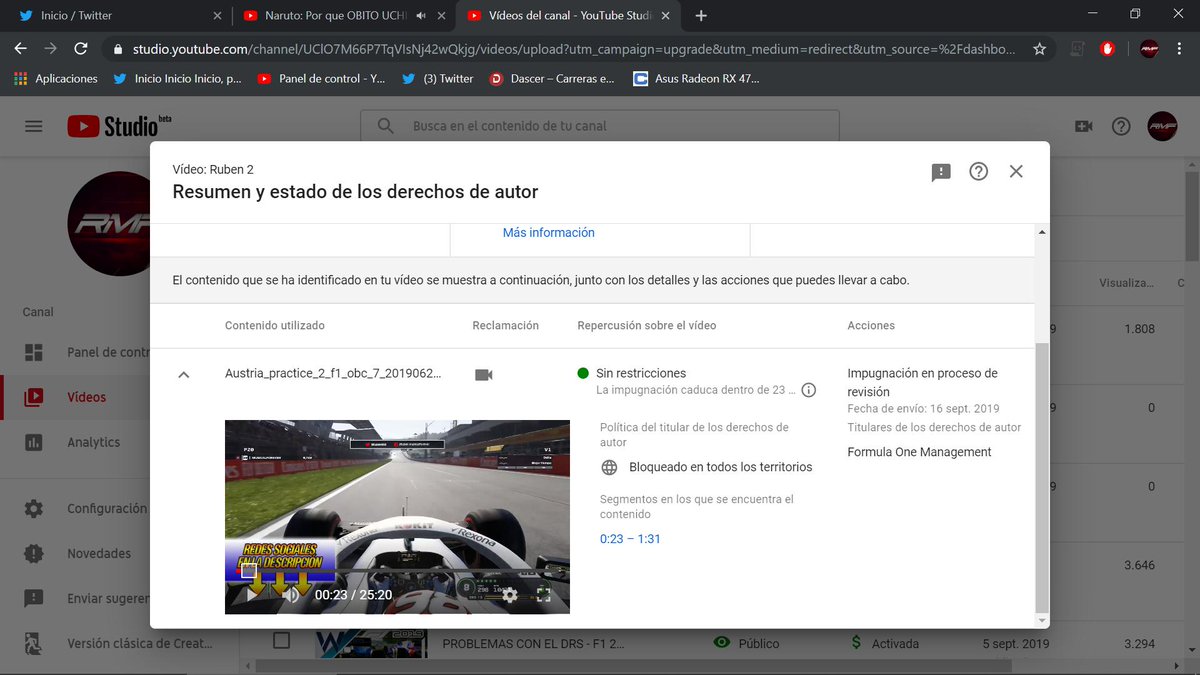Open Chrome three-dot menu
Screen dimensions: 1200x675
tap(1182, 49)
